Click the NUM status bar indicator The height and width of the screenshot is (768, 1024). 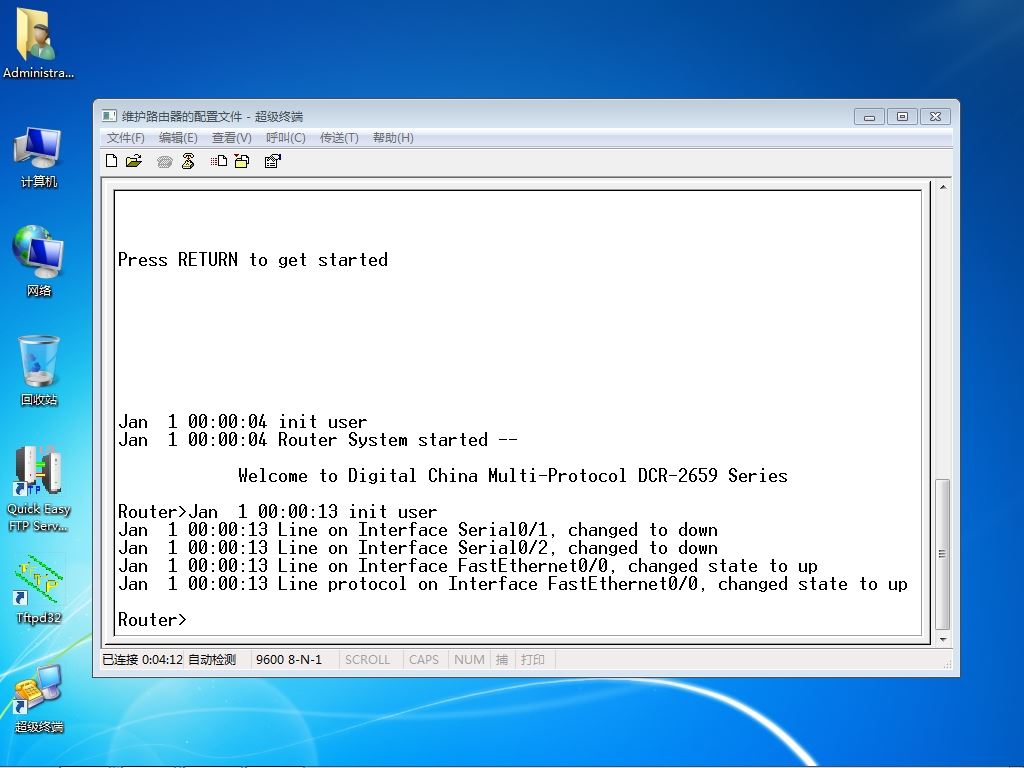click(469, 660)
